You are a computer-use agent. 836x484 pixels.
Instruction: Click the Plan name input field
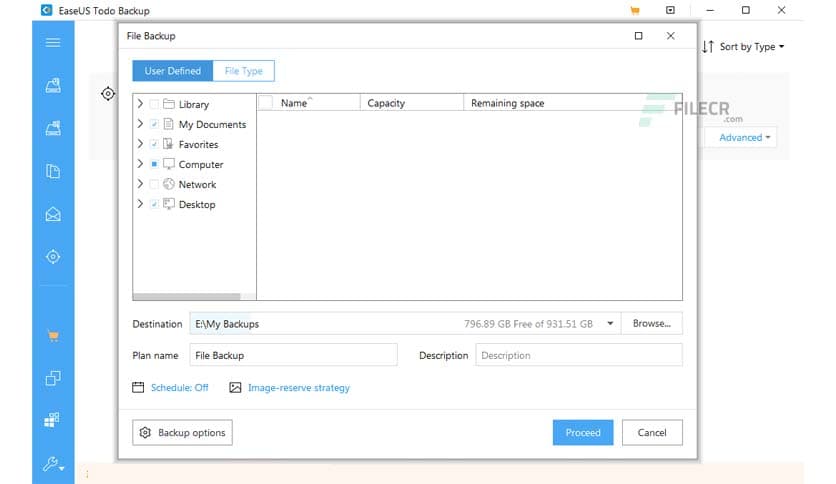[293, 355]
